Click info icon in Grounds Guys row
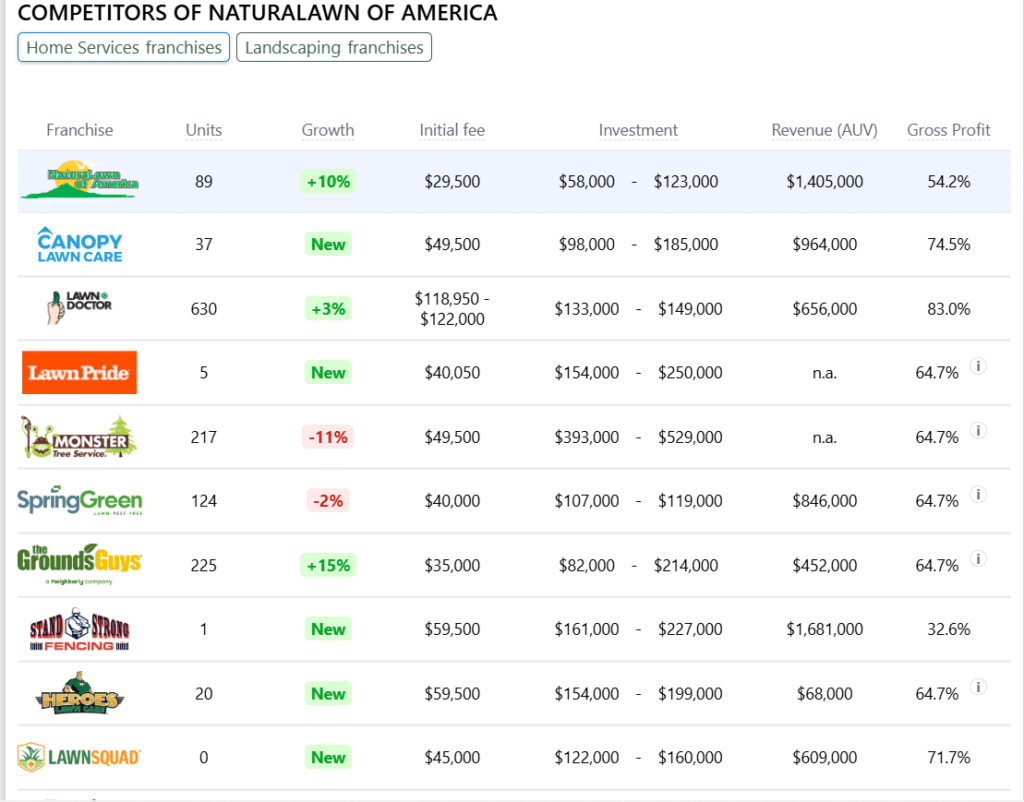Image resolution: width=1024 pixels, height=802 pixels. [978, 558]
